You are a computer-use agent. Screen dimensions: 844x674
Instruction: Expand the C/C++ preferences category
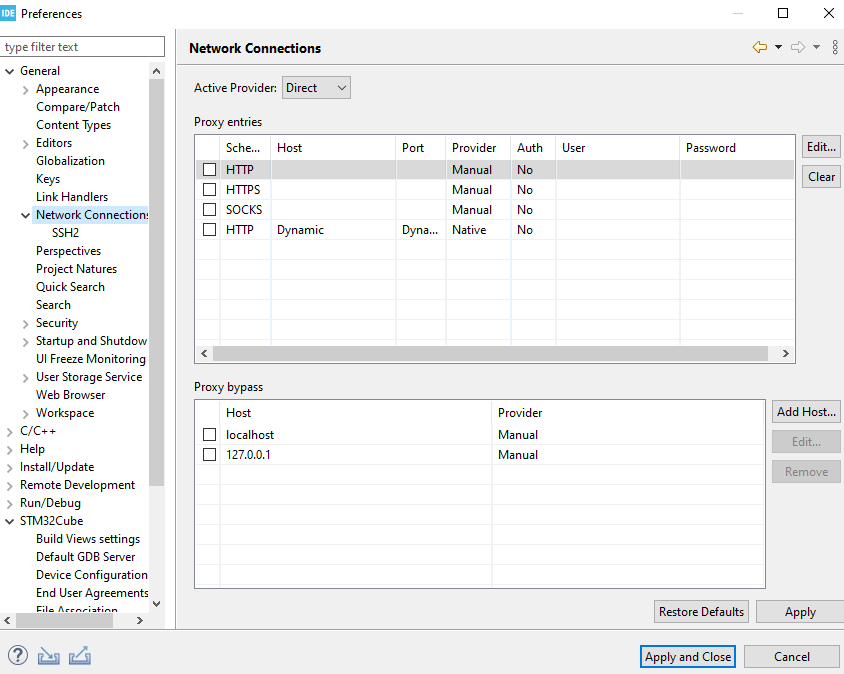[x=10, y=431]
